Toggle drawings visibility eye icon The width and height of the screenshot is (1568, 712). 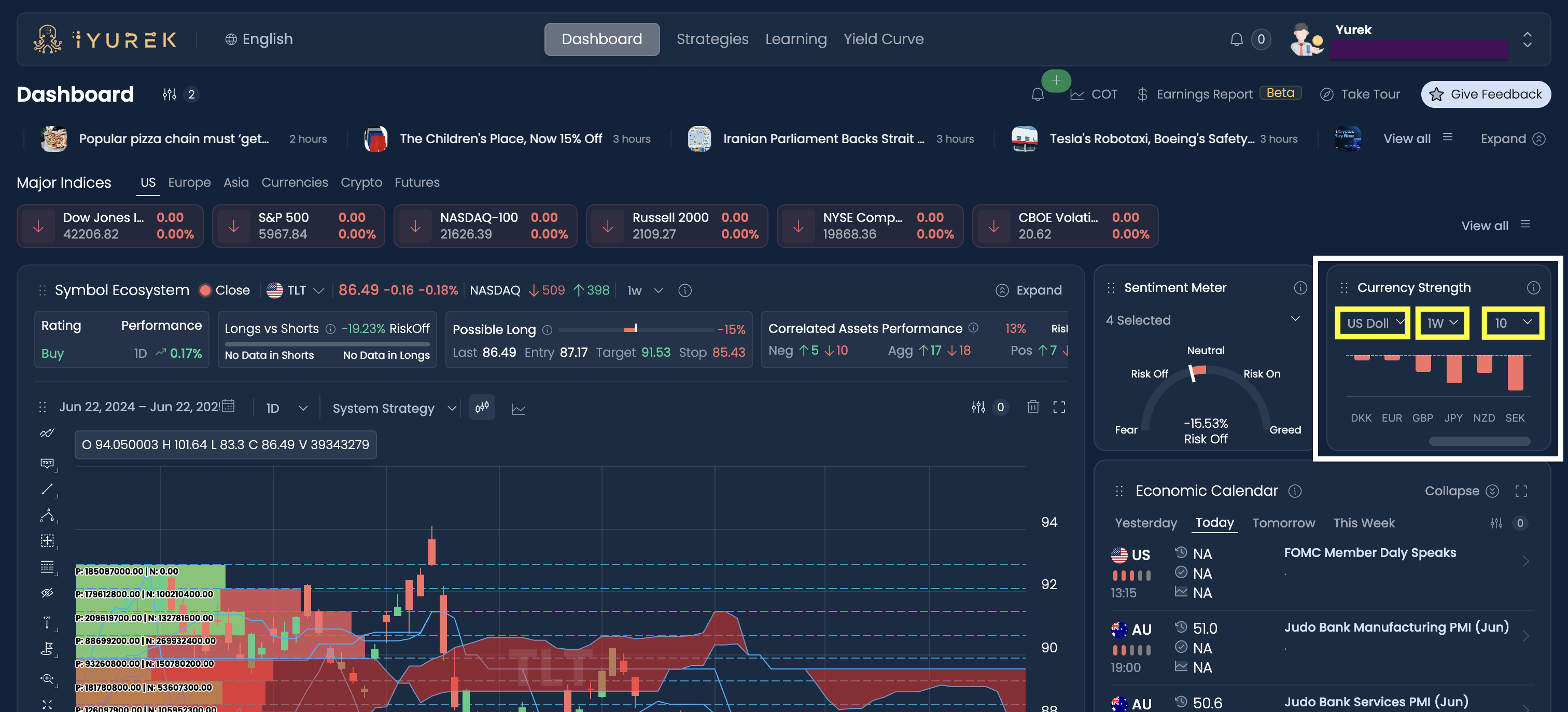coord(48,592)
